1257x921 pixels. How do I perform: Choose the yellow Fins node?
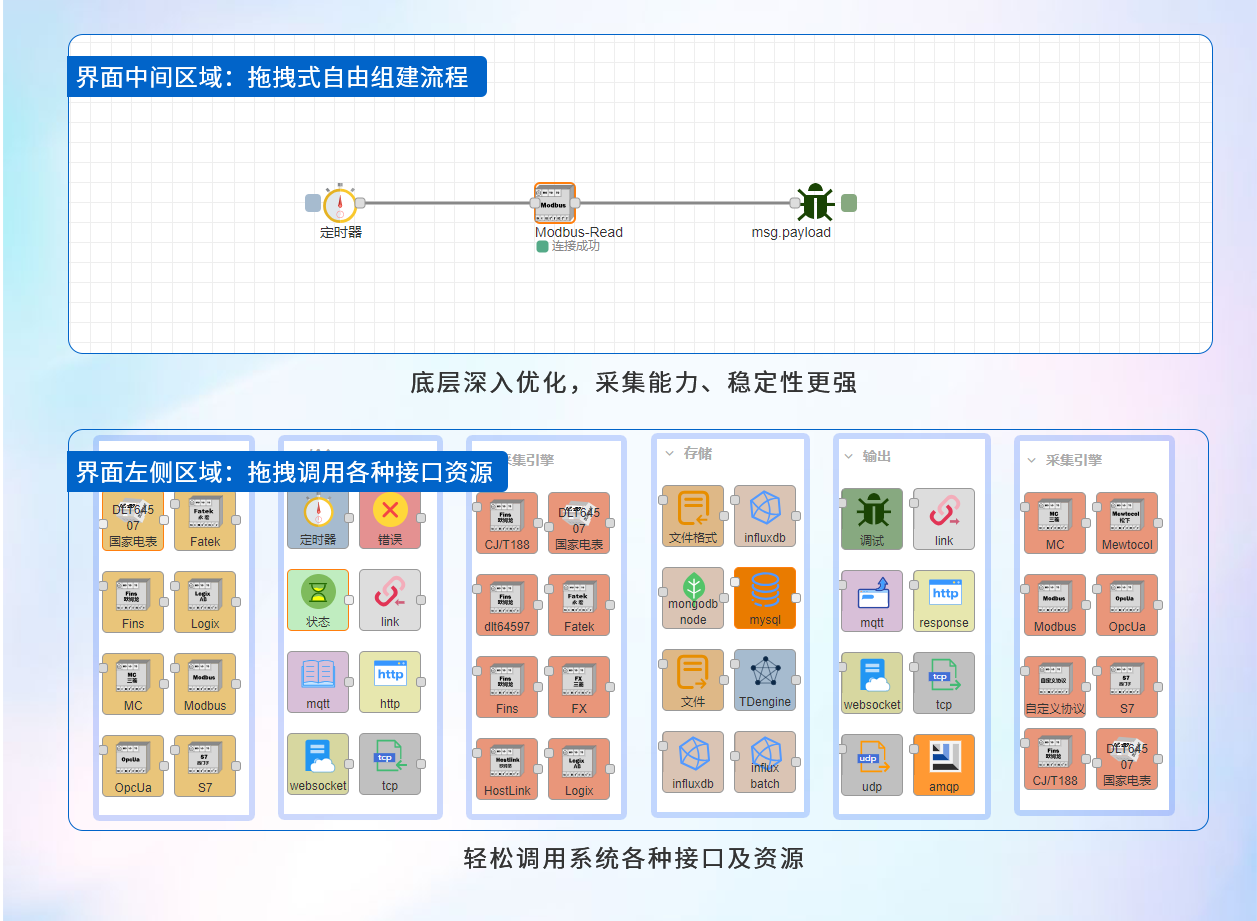133,602
